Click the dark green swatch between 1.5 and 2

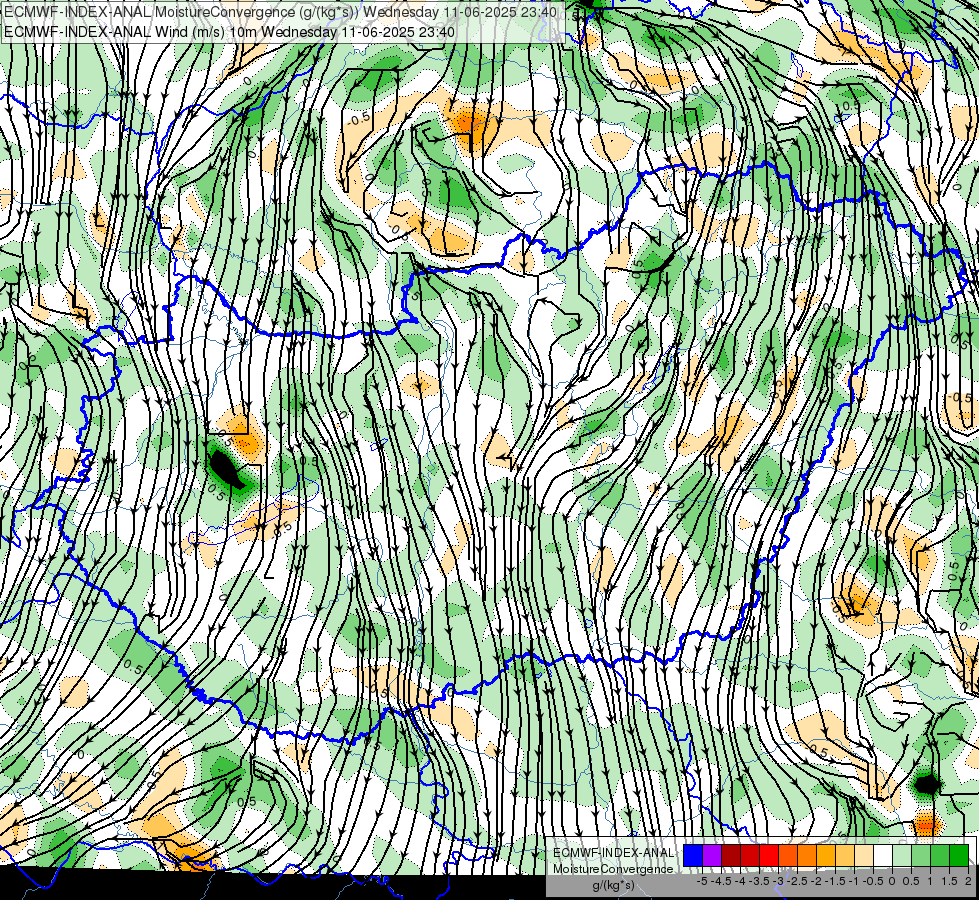coord(959,856)
